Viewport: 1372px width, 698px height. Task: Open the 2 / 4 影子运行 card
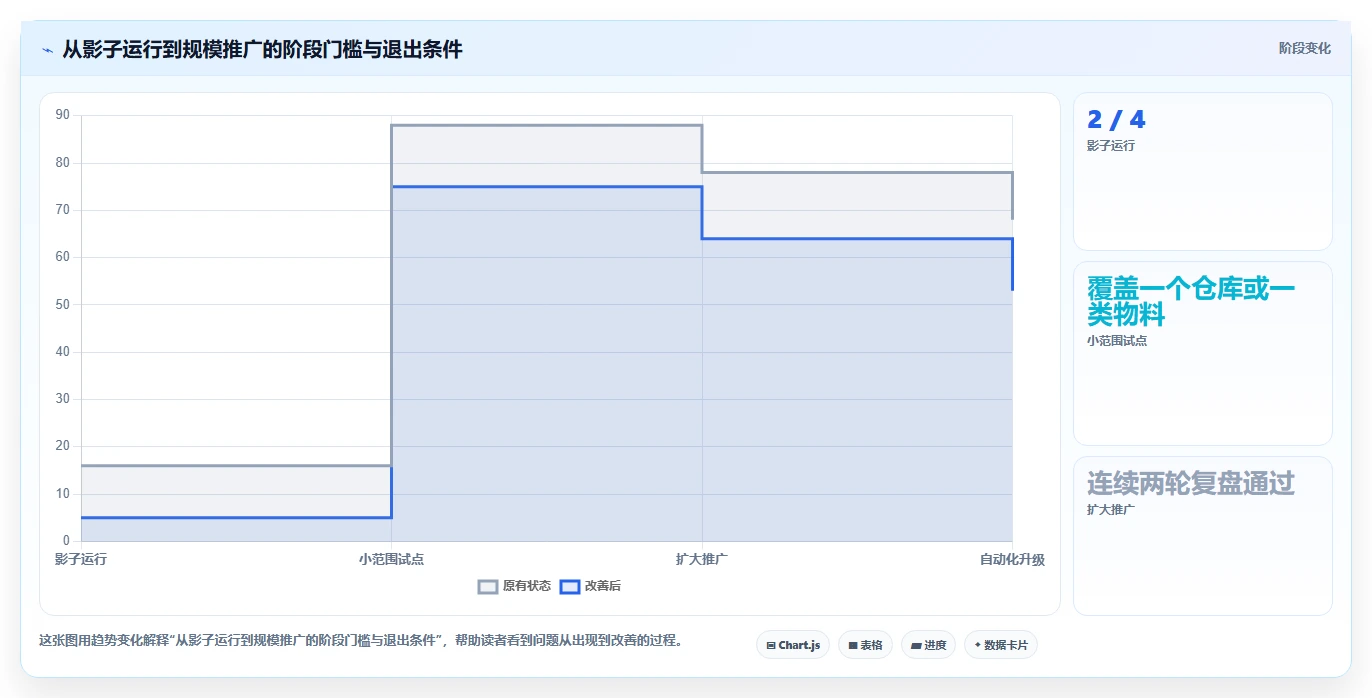click(x=1202, y=171)
